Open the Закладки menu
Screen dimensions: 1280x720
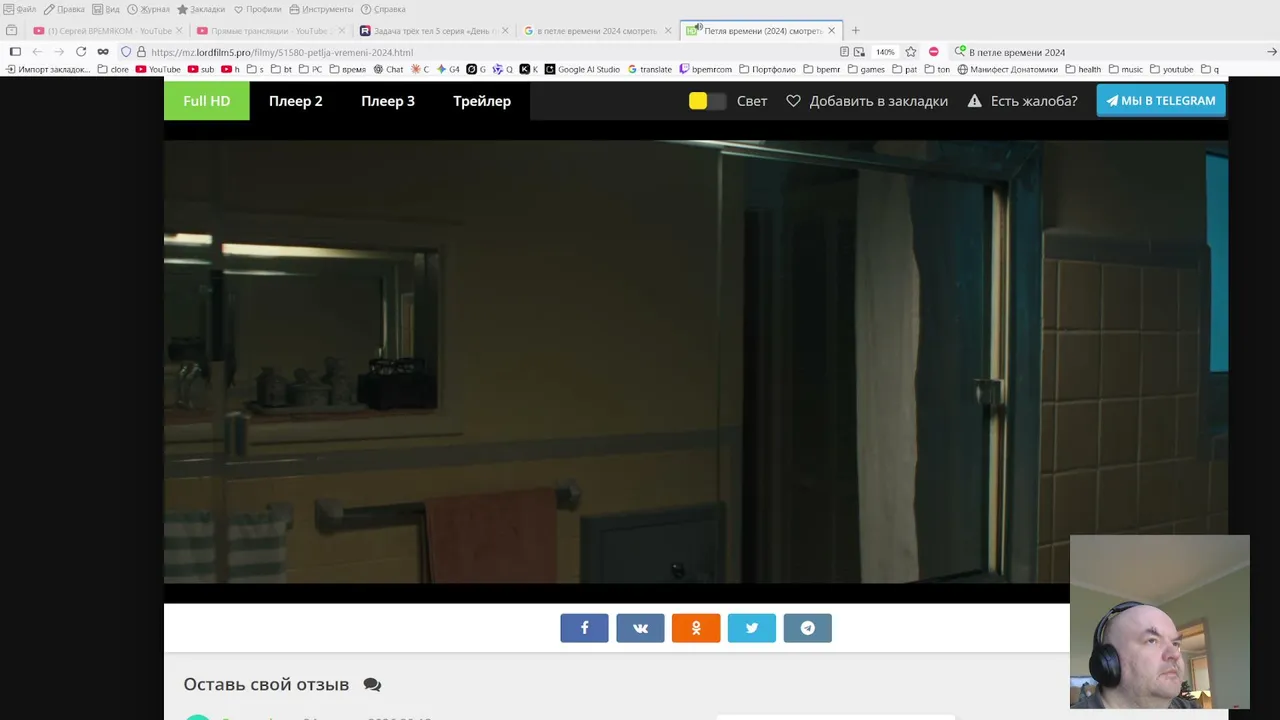201,9
